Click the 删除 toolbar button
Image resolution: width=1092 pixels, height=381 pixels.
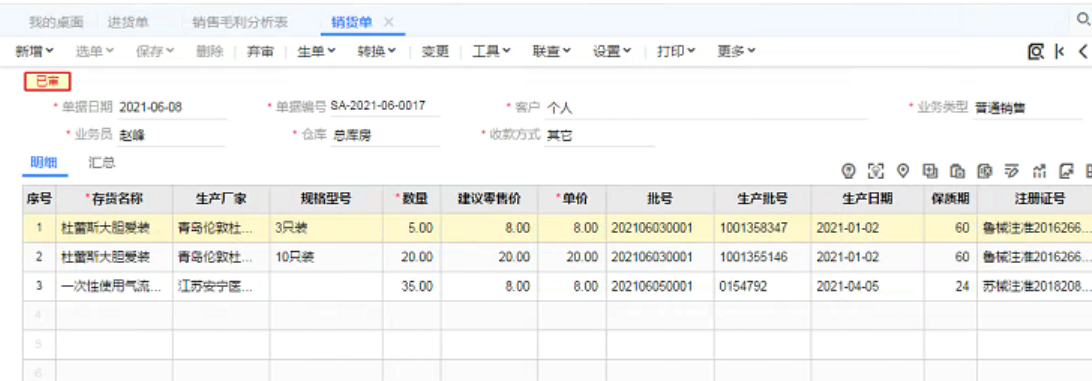tap(210, 52)
